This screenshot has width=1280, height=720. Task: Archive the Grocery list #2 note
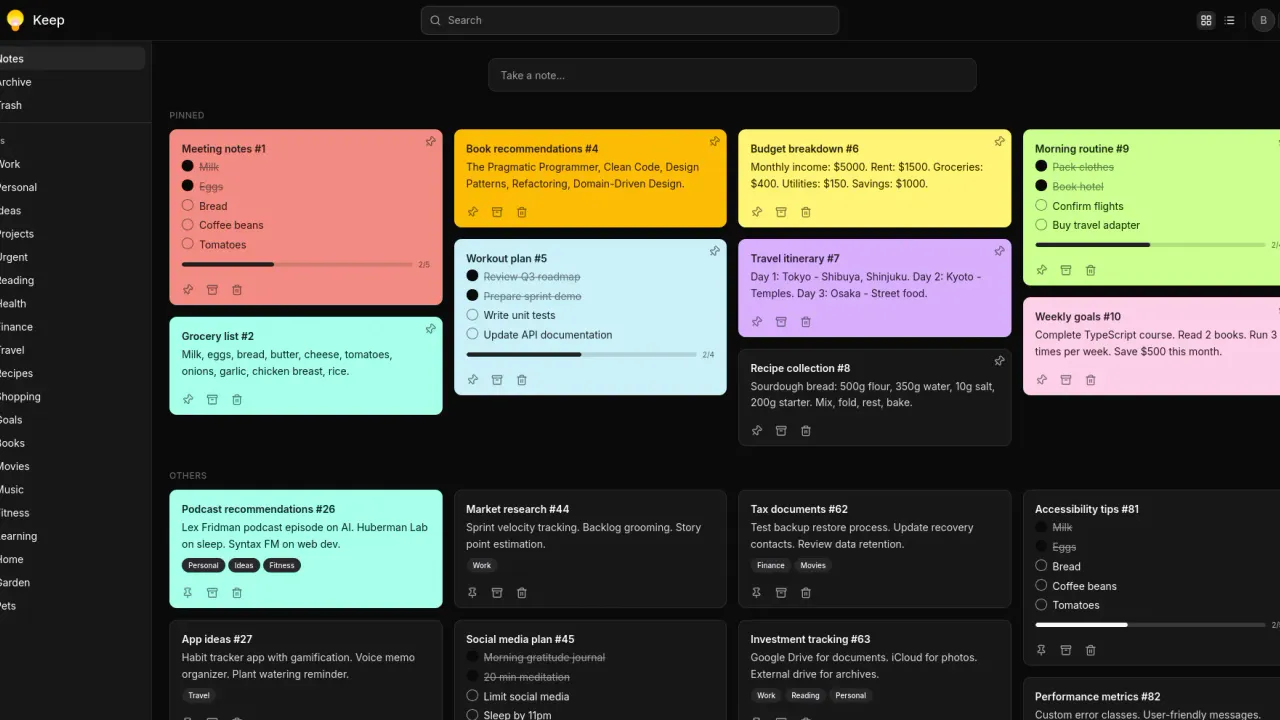coord(212,400)
